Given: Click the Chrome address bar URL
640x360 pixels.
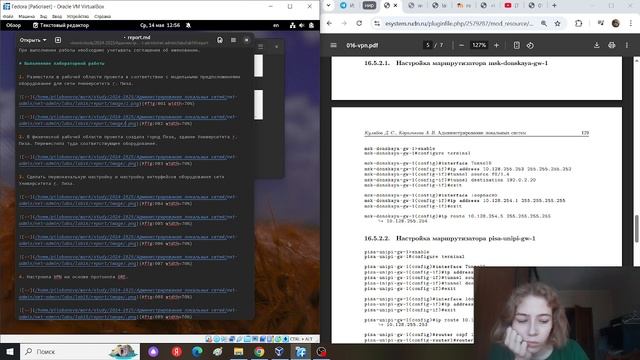Looking at the screenshot, I should pyautogui.click(x=459, y=24).
